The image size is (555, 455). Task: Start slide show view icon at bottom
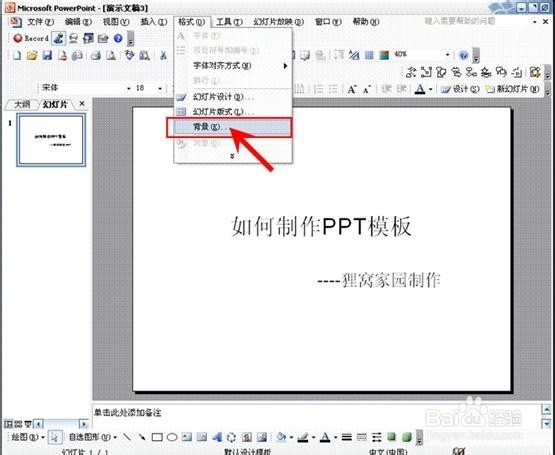[27, 423]
